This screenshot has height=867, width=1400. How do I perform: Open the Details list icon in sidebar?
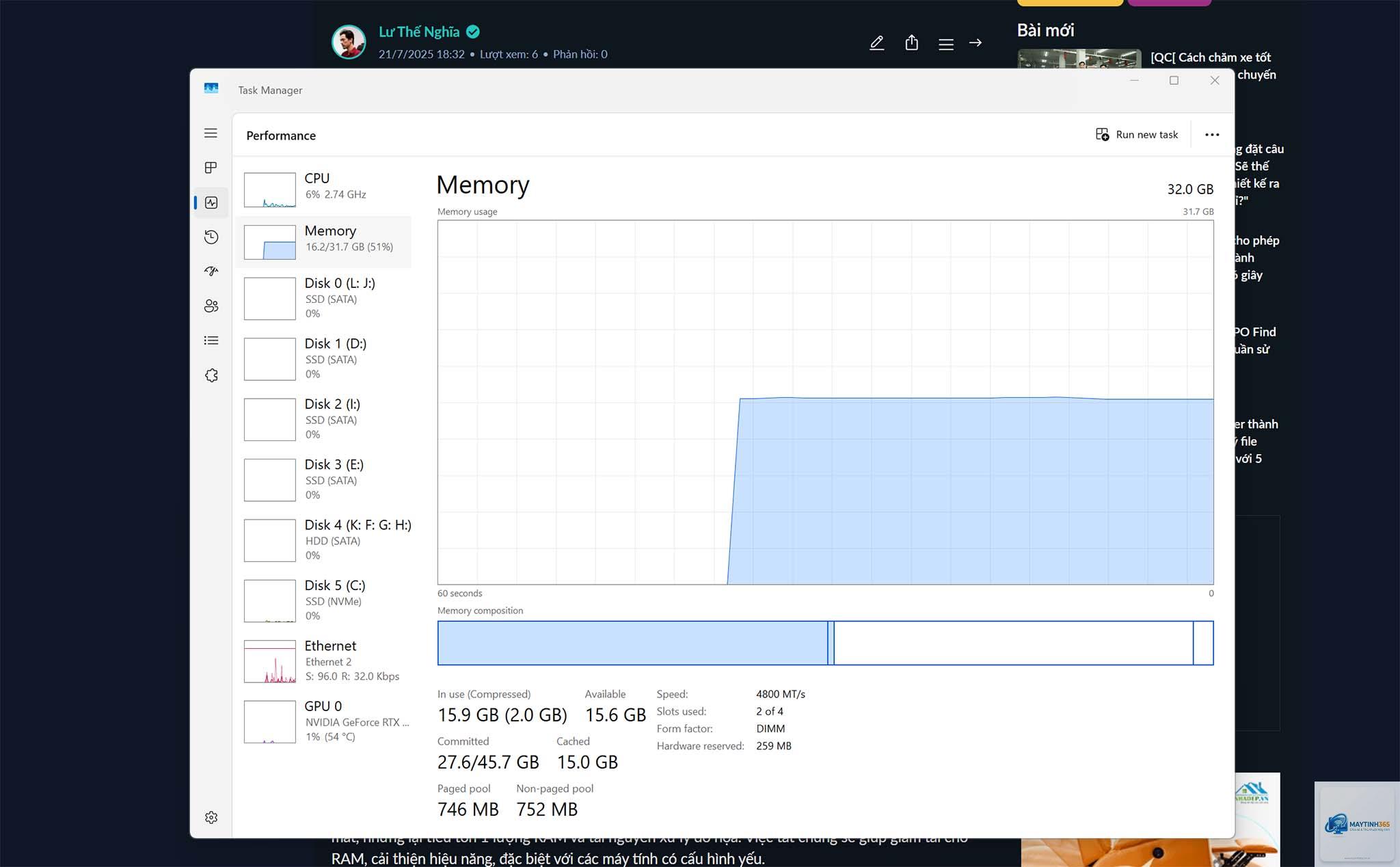(211, 341)
